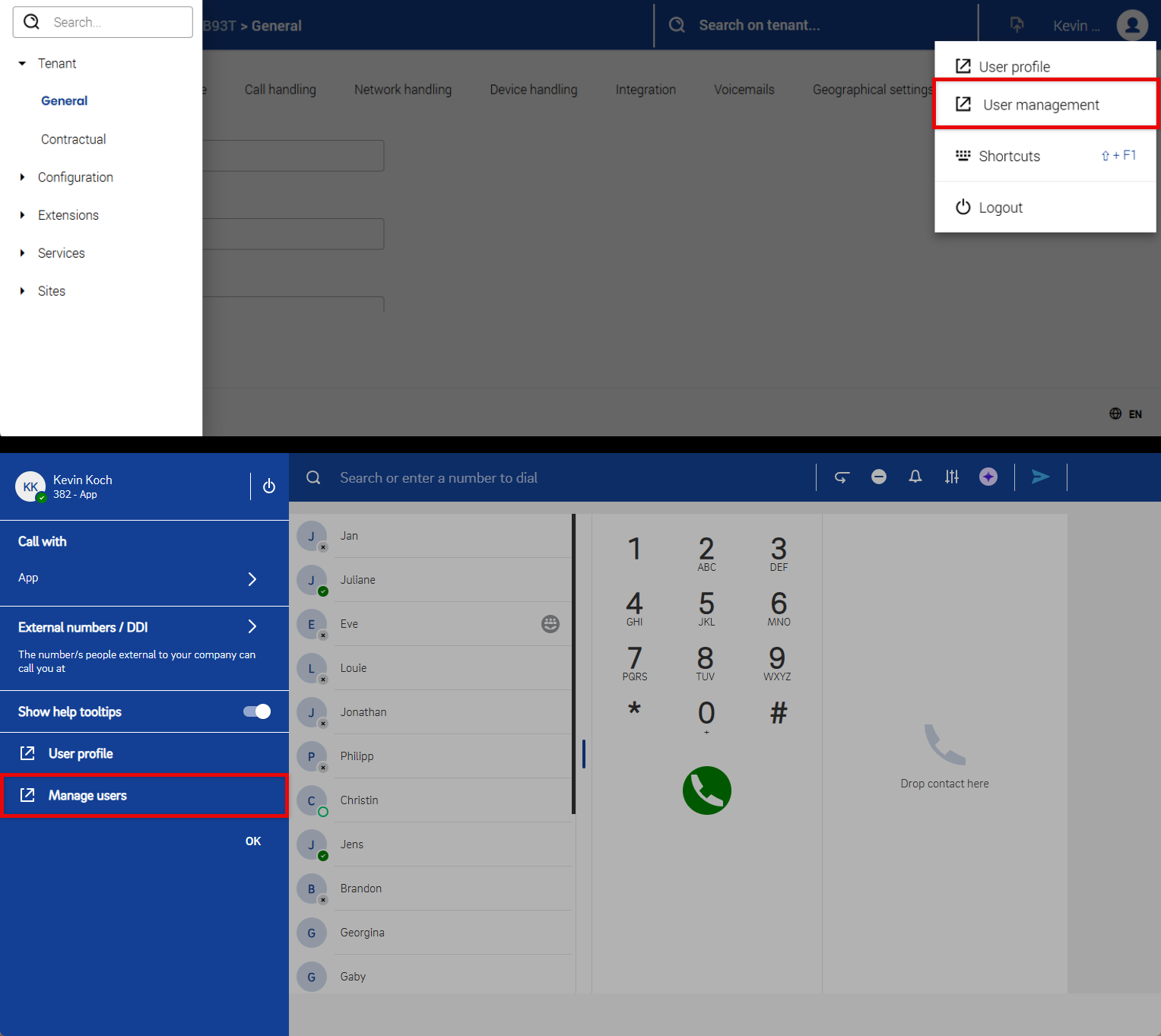Viewport: 1161px width, 1036px height.
Task: Open the audio settings sliders icon
Action: click(x=952, y=477)
